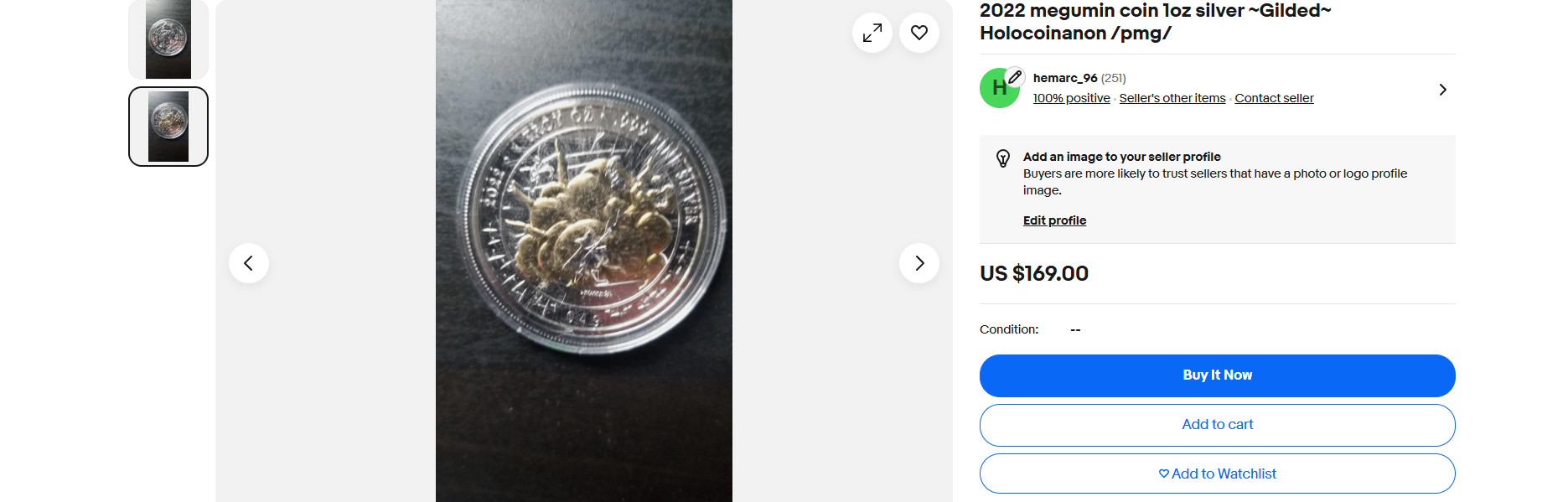Show next photo using right arrow

point(919,263)
